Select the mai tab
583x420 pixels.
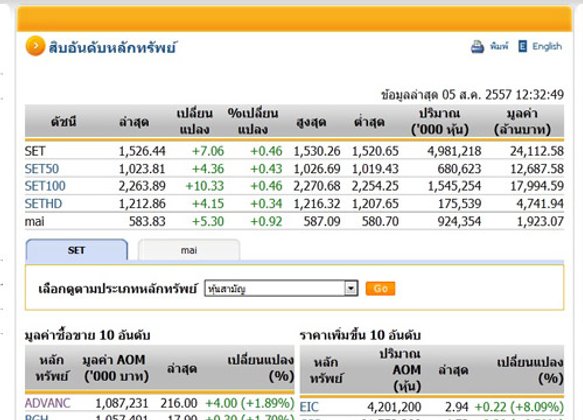tap(189, 250)
